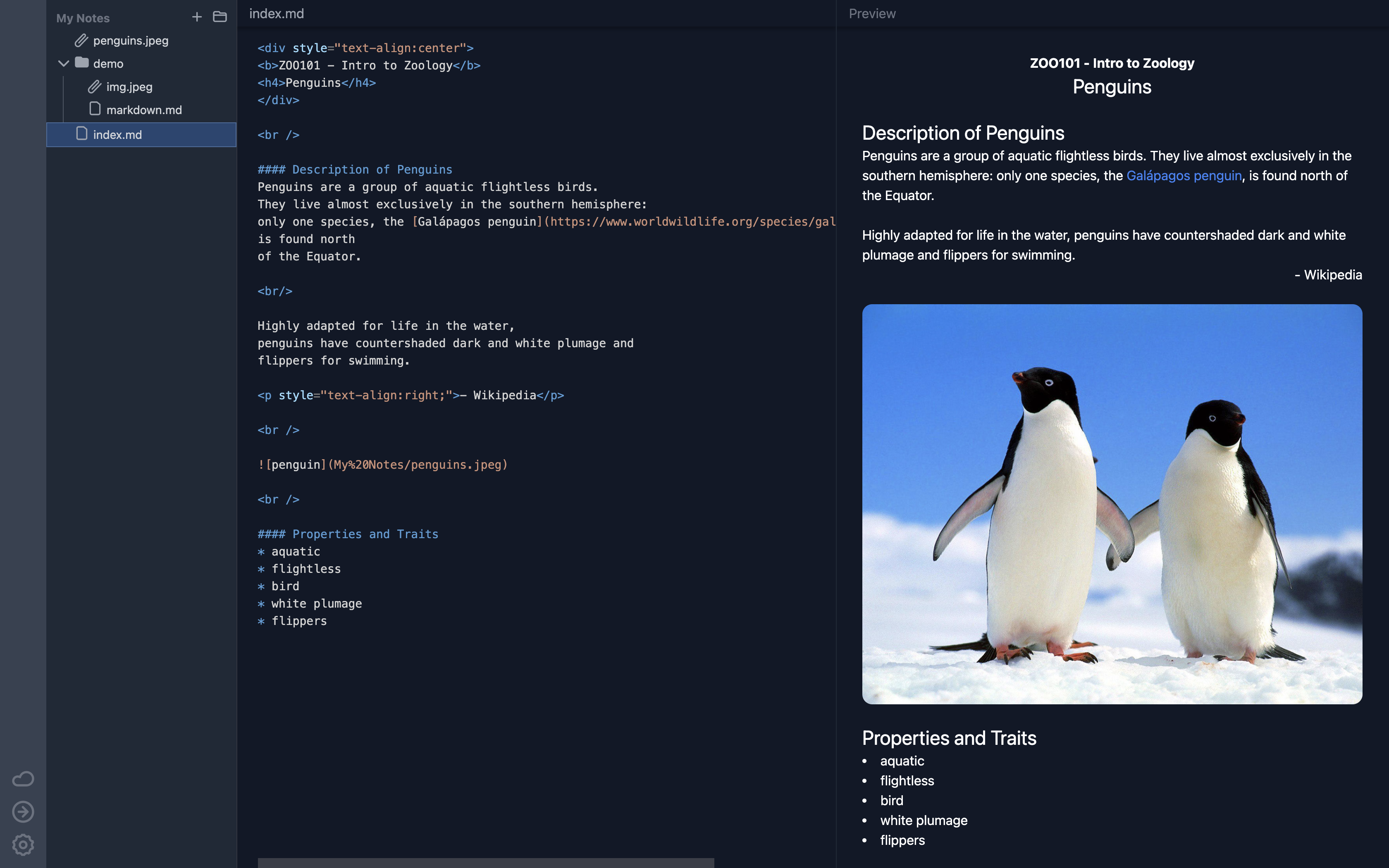Click the Preview pane header

click(x=871, y=14)
